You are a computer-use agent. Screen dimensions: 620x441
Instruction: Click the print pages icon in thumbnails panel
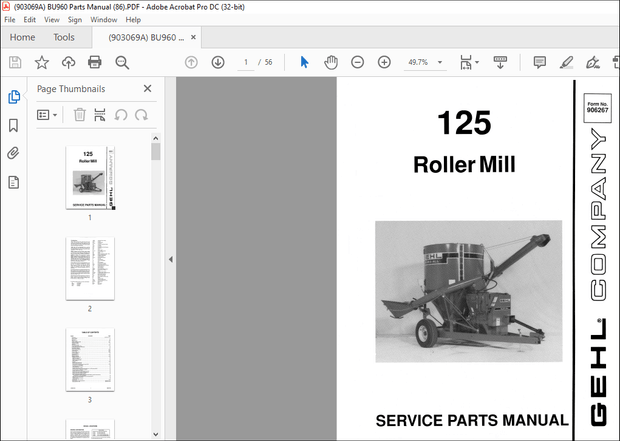click(100, 115)
